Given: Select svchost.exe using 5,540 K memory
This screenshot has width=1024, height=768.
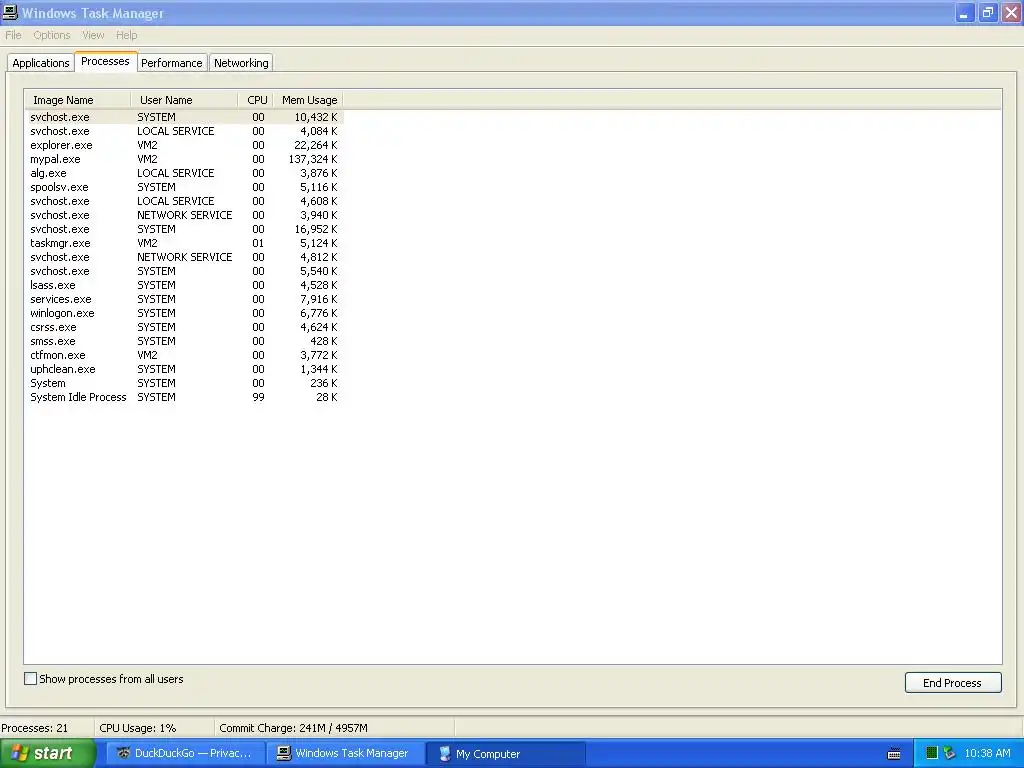Looking at the screenshot, I should click(x=184, y=271).
